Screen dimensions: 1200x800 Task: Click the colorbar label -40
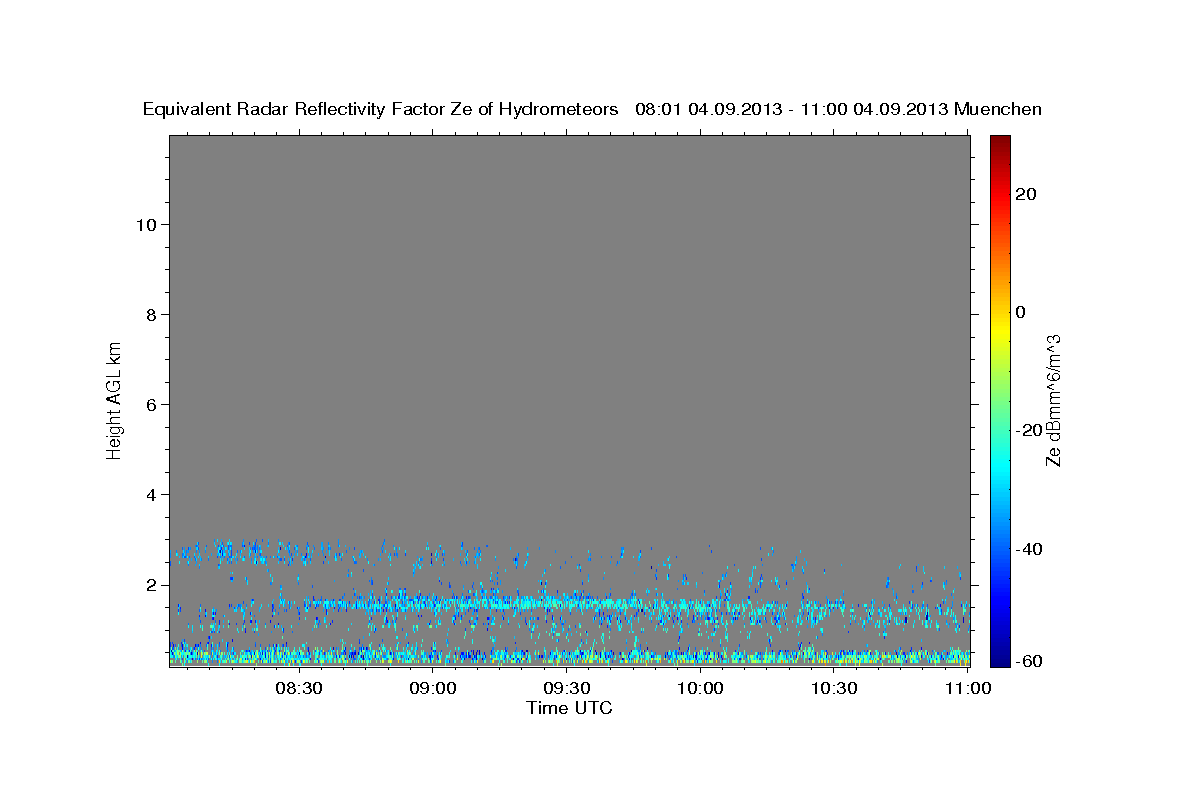point(1030,548)
